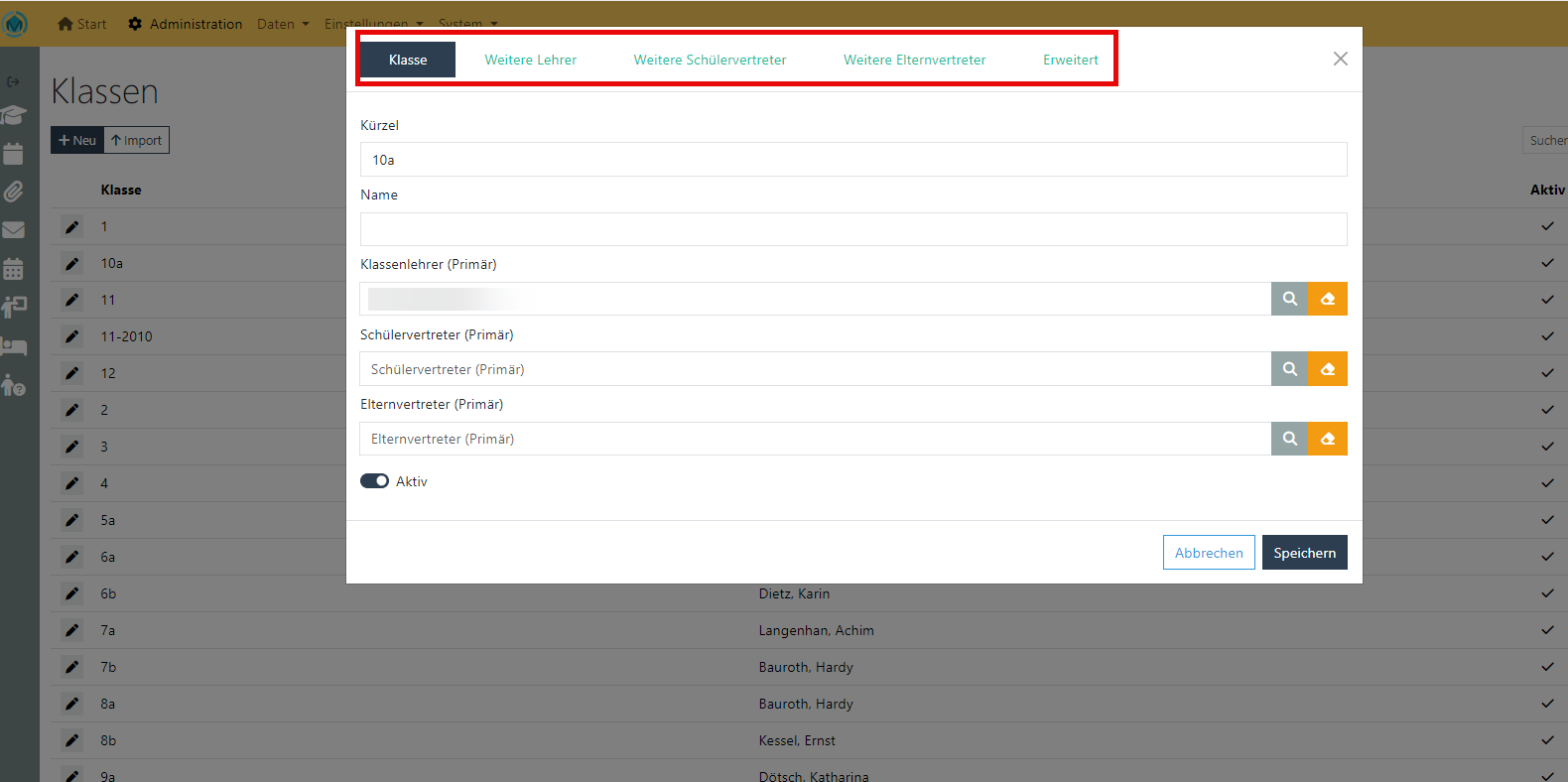The image size is (1568, 782).
Task: Edit class 8b with pencil icon
Action: [x=71, y=741]
